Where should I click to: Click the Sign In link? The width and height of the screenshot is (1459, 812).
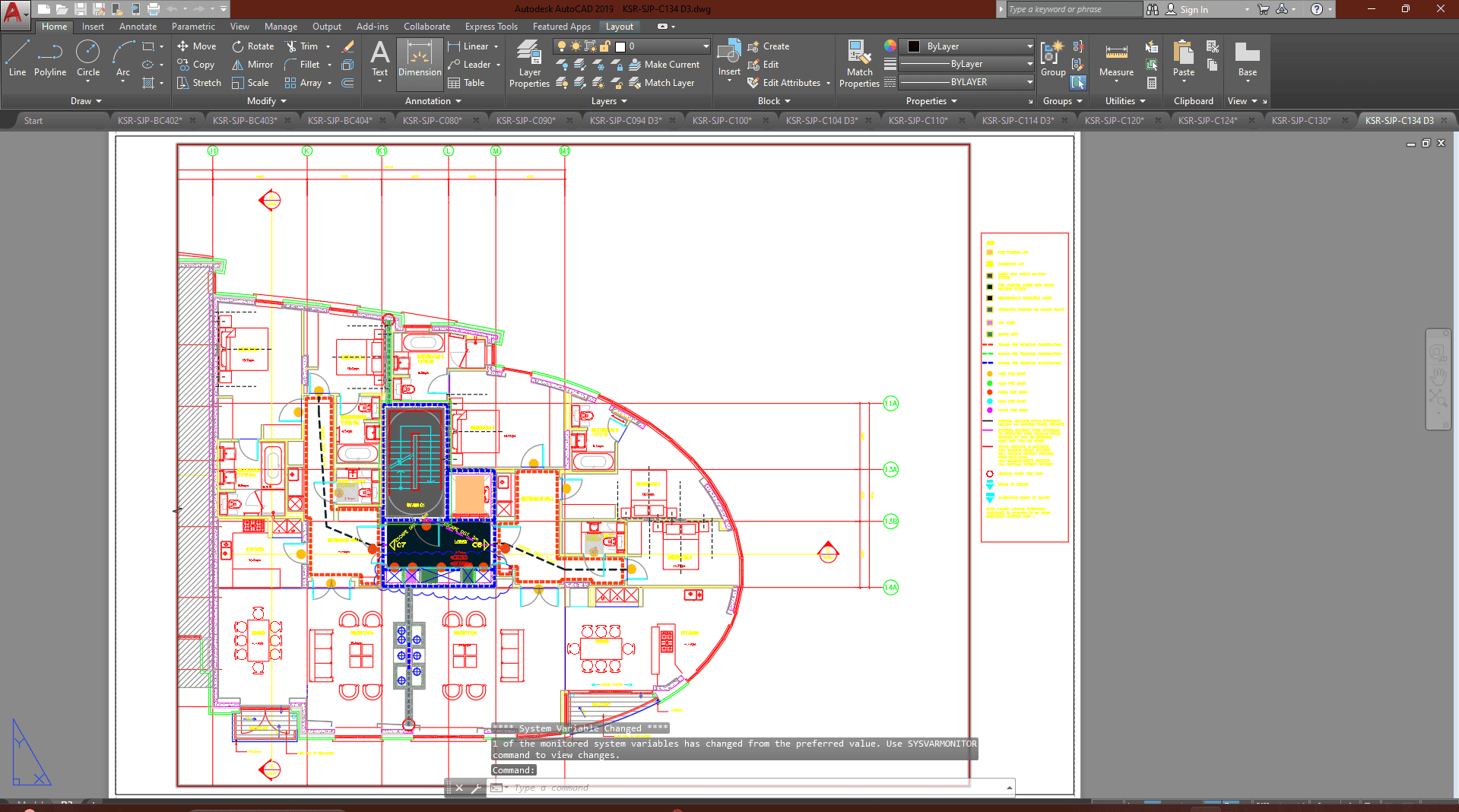click(x=1194, y=9)
